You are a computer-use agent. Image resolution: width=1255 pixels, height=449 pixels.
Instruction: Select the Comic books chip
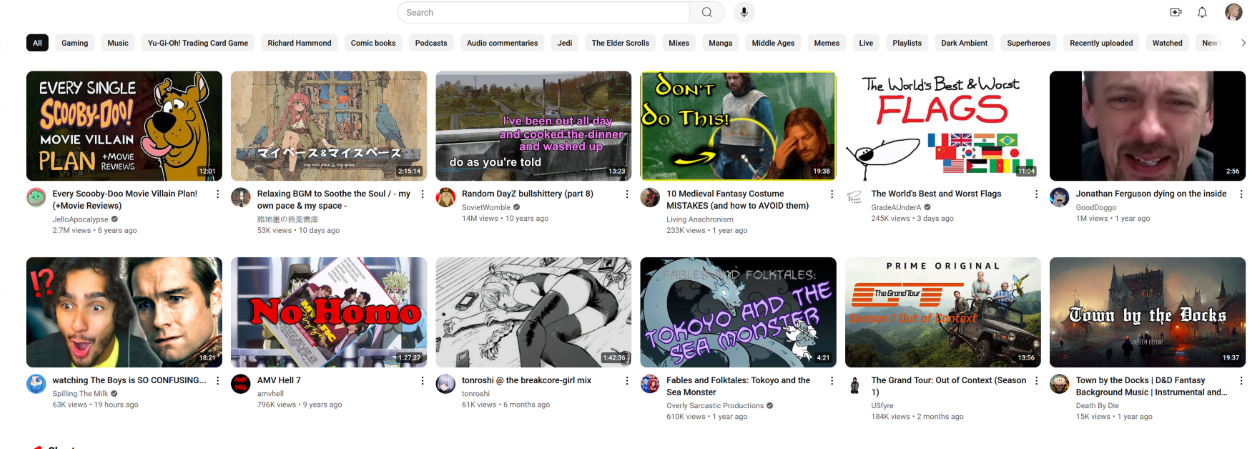(x=373, y=43)
